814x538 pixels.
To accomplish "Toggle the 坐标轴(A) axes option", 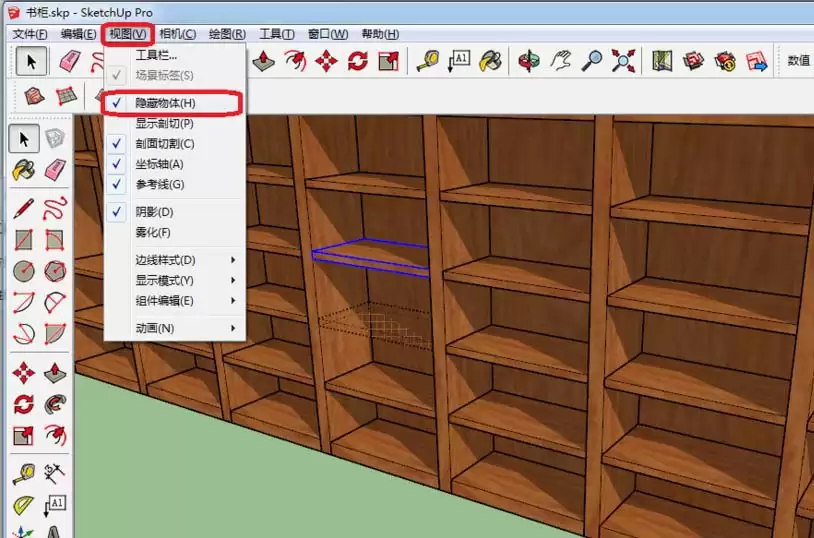I will coord(174,164).
